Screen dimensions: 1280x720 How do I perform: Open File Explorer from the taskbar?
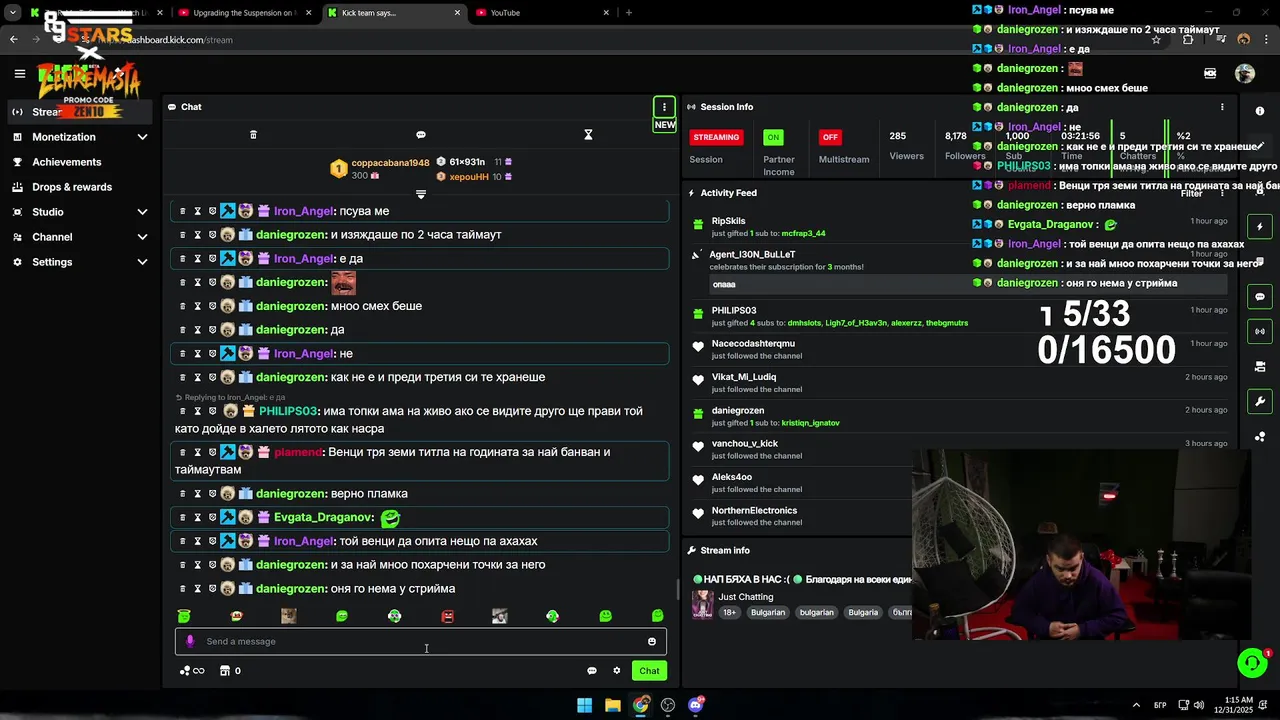[612, 705]
